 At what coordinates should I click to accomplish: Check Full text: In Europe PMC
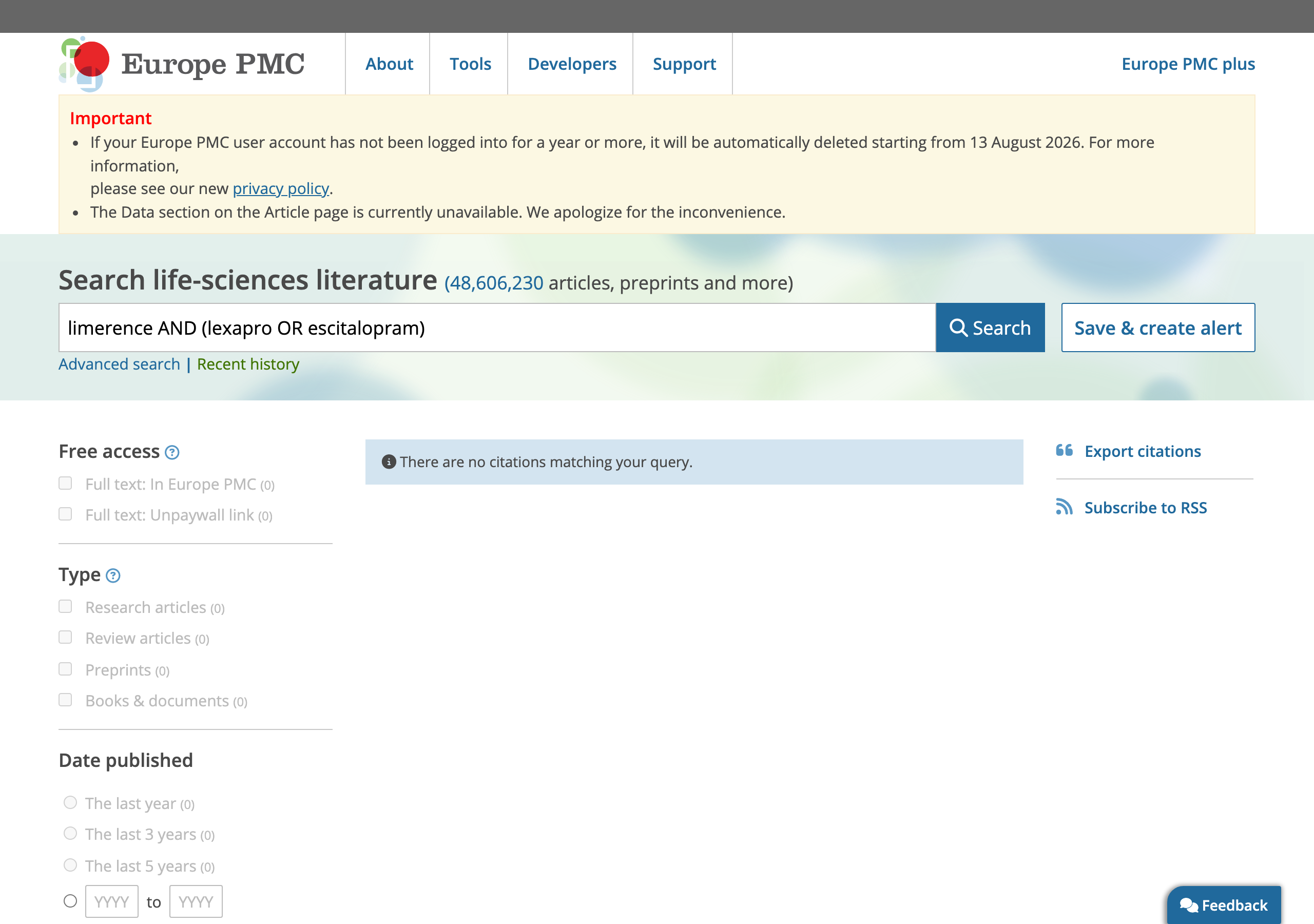[65, 483]
